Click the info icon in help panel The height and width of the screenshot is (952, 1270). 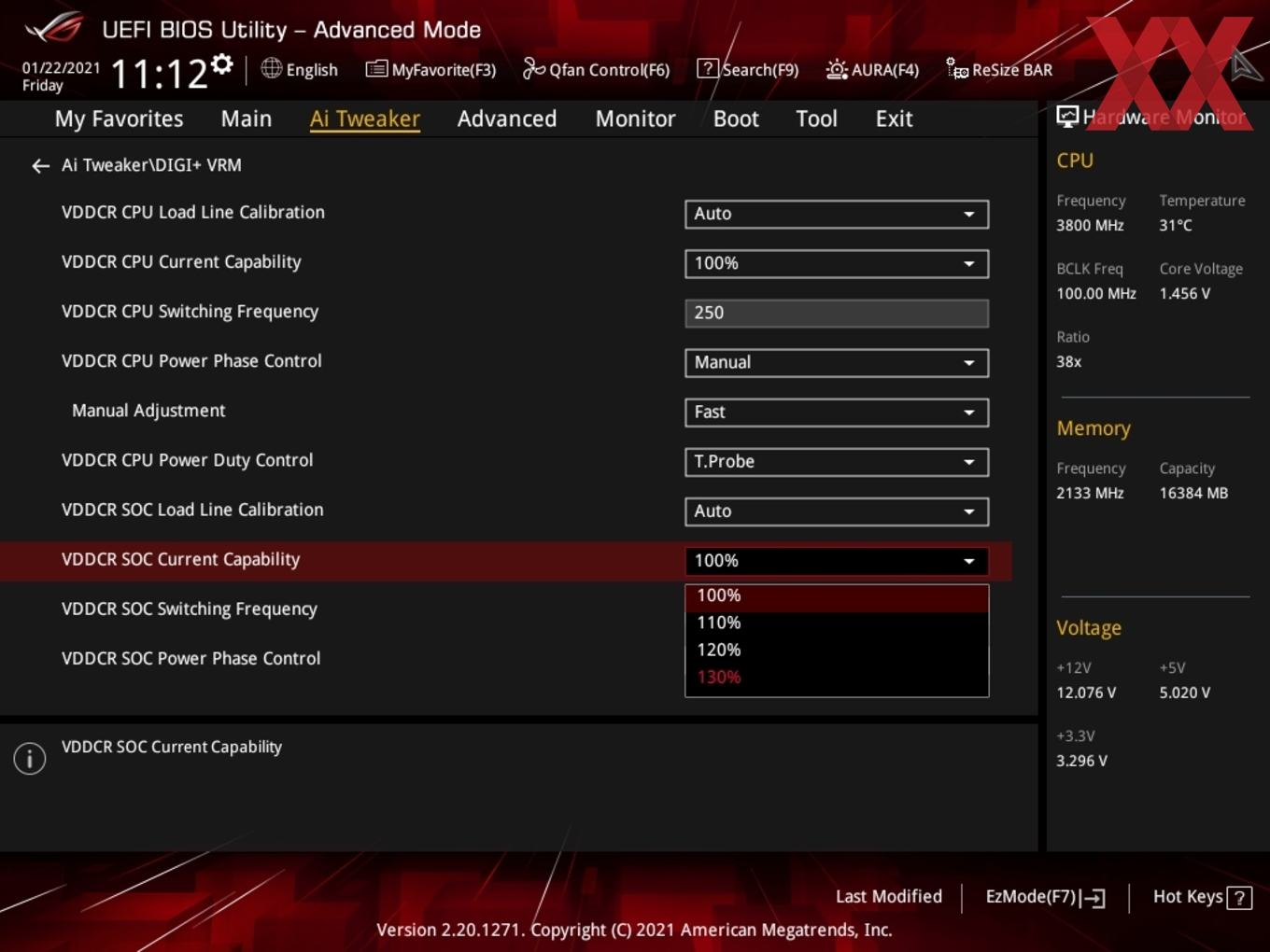pyautogui.click(x=30, y=758)
